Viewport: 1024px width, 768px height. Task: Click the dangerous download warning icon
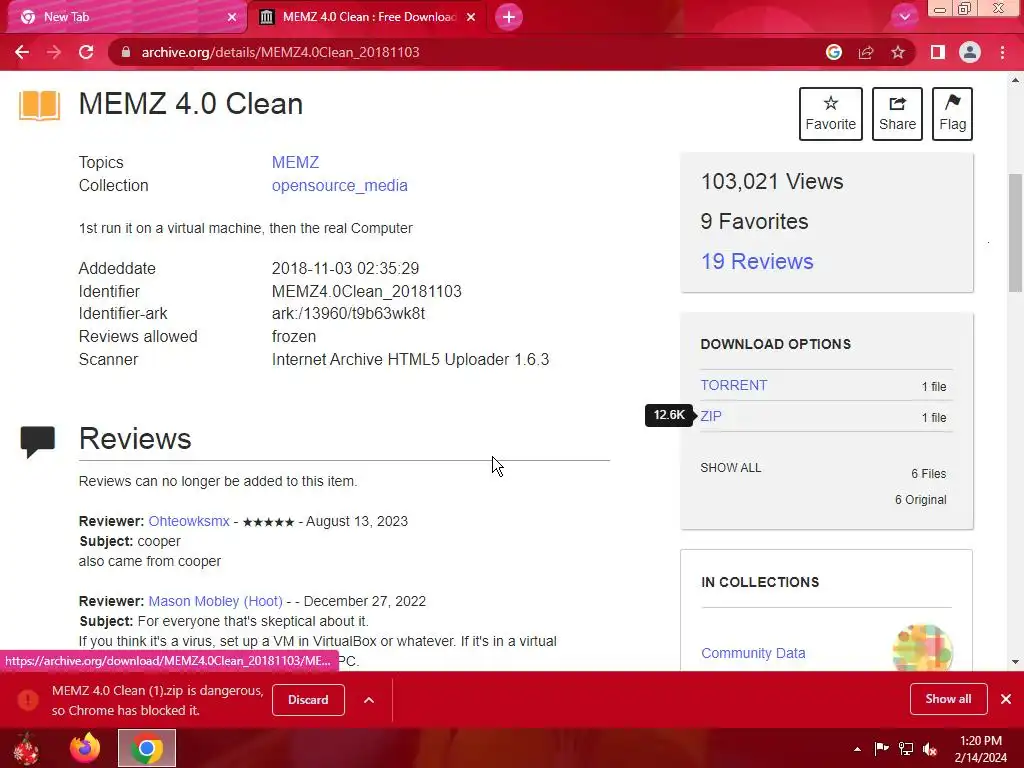coord(28,699)
